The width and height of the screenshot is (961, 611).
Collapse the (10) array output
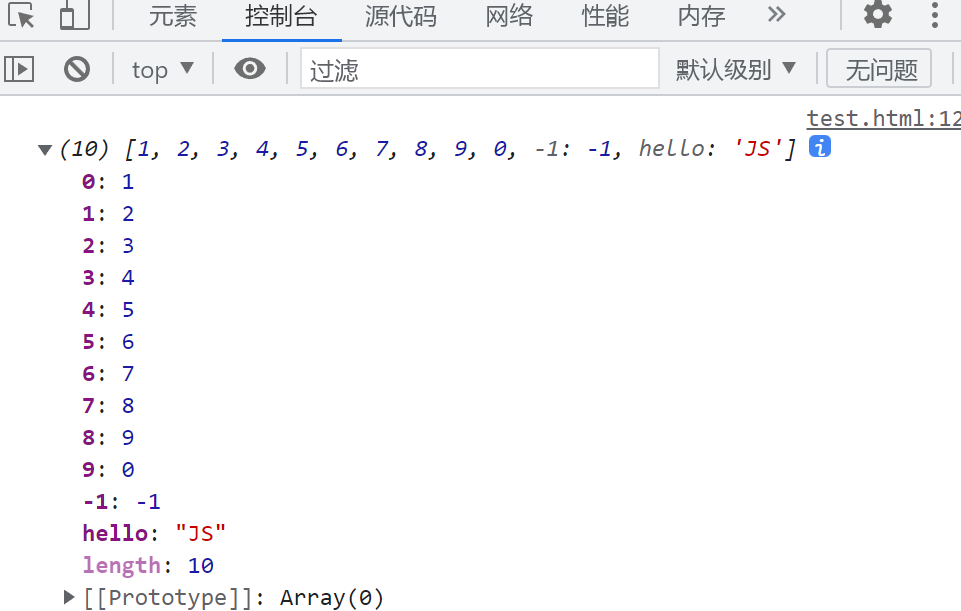click(44, 150)
